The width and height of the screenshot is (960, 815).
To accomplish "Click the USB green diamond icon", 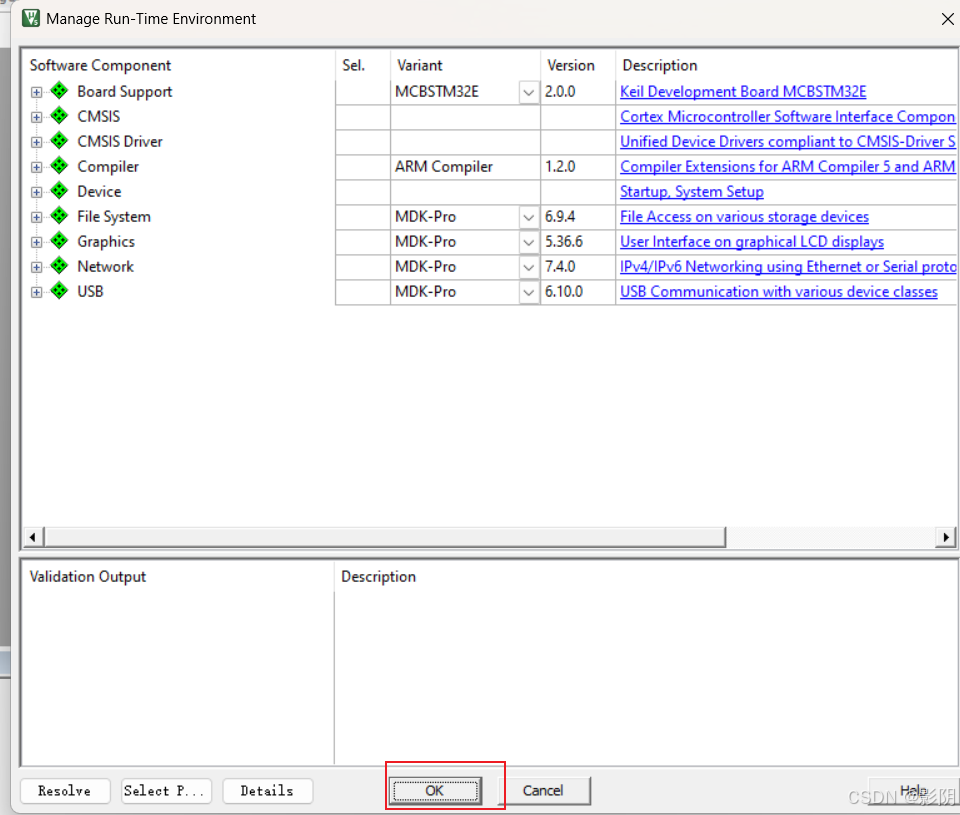I will point(59,291).
